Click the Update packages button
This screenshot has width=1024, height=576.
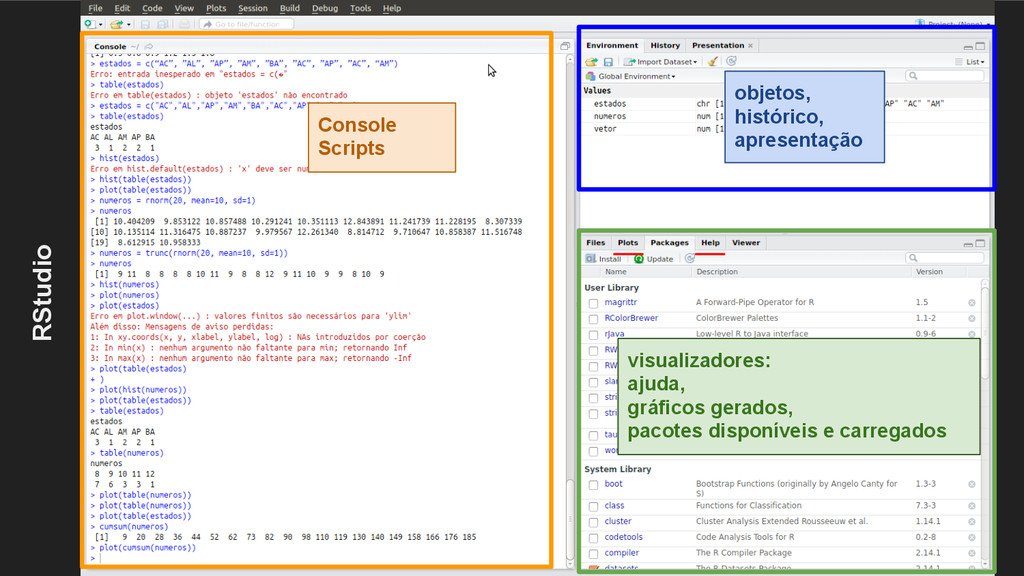click(x=654, y=259)
